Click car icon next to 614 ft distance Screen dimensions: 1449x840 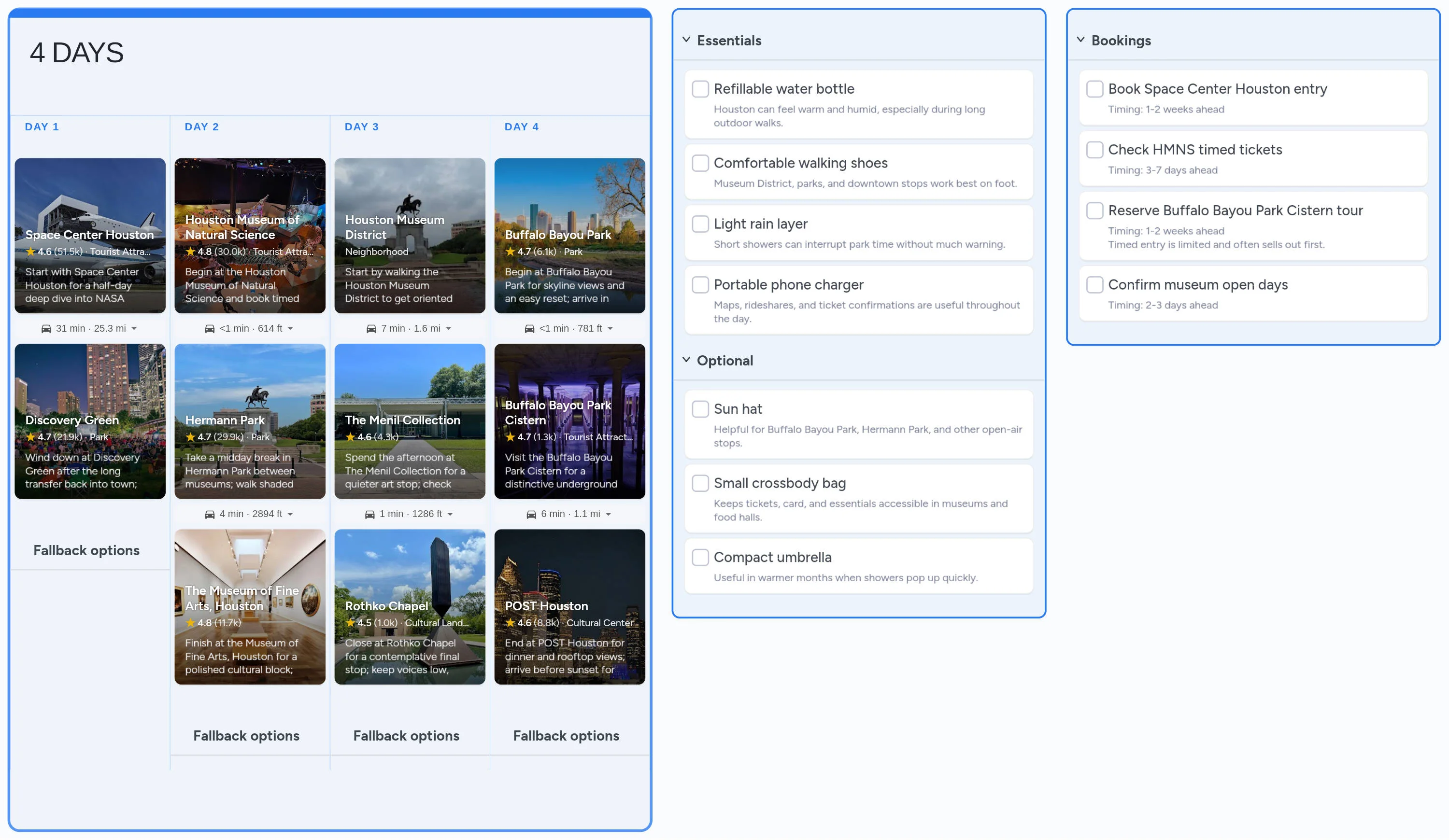209,329
